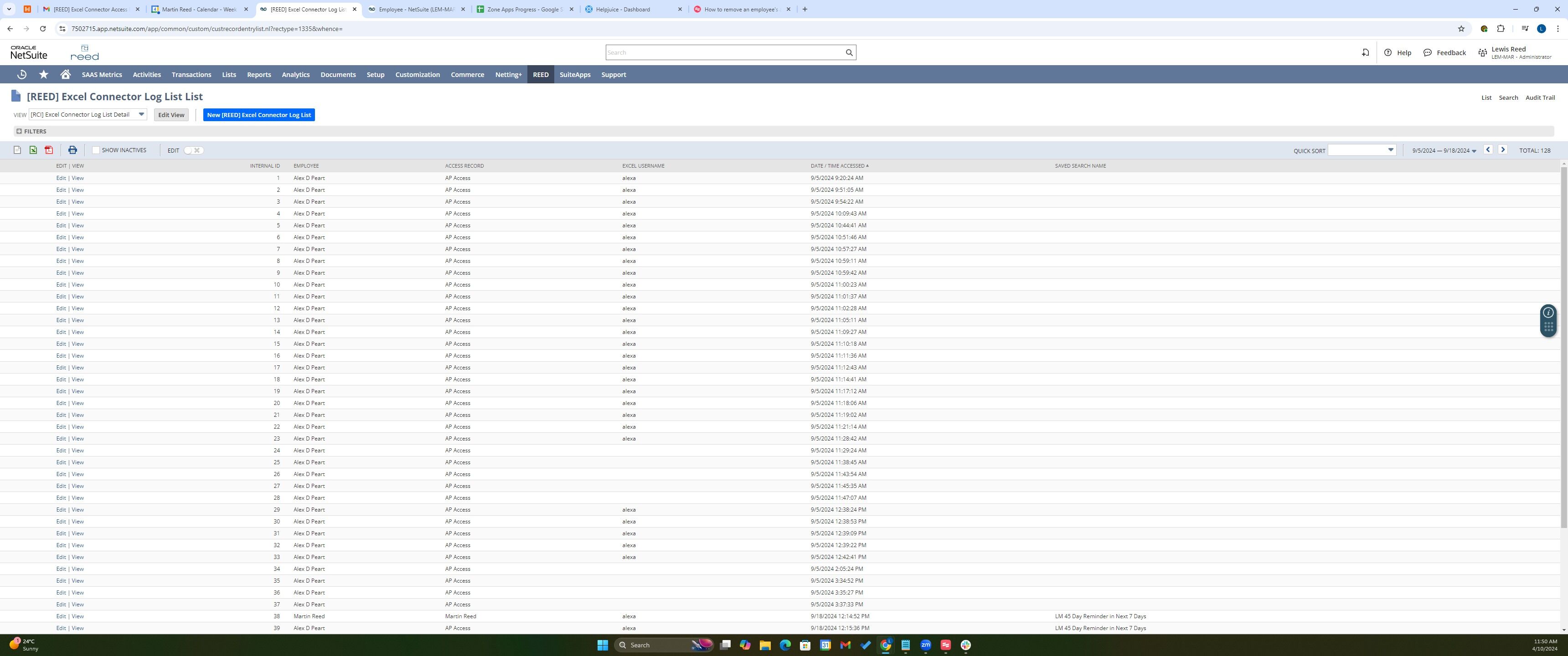The height and width of the screenshot is (656, 1568).
Task: Open Shortcuts star icon
Action: click(44, 75)
